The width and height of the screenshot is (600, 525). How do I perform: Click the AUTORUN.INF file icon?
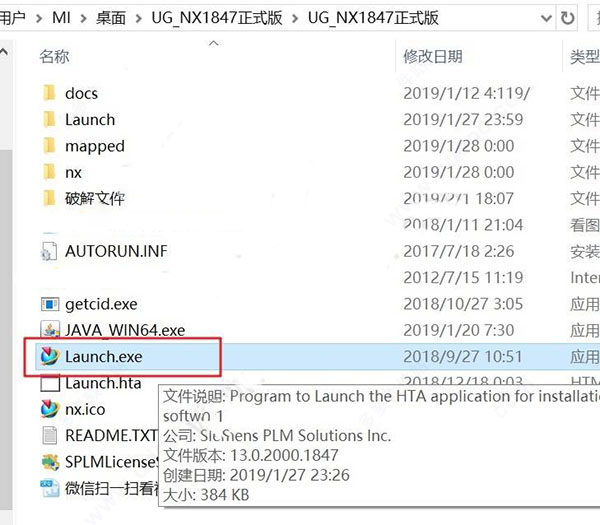(49, 251)
